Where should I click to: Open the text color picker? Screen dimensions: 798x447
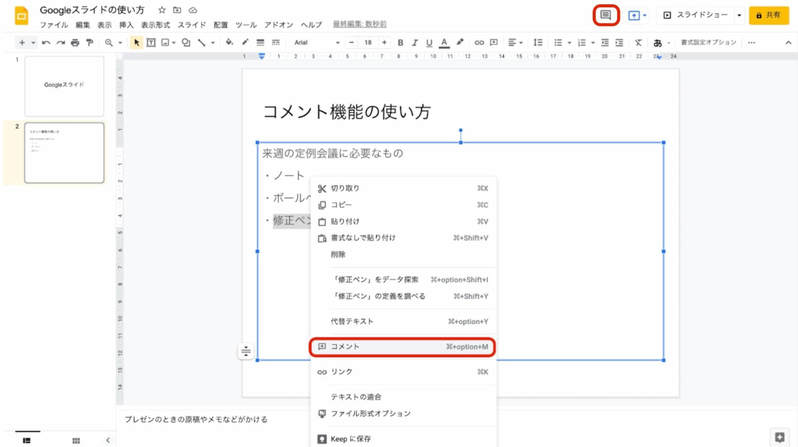pyautogui.click(x=444, y=43)
